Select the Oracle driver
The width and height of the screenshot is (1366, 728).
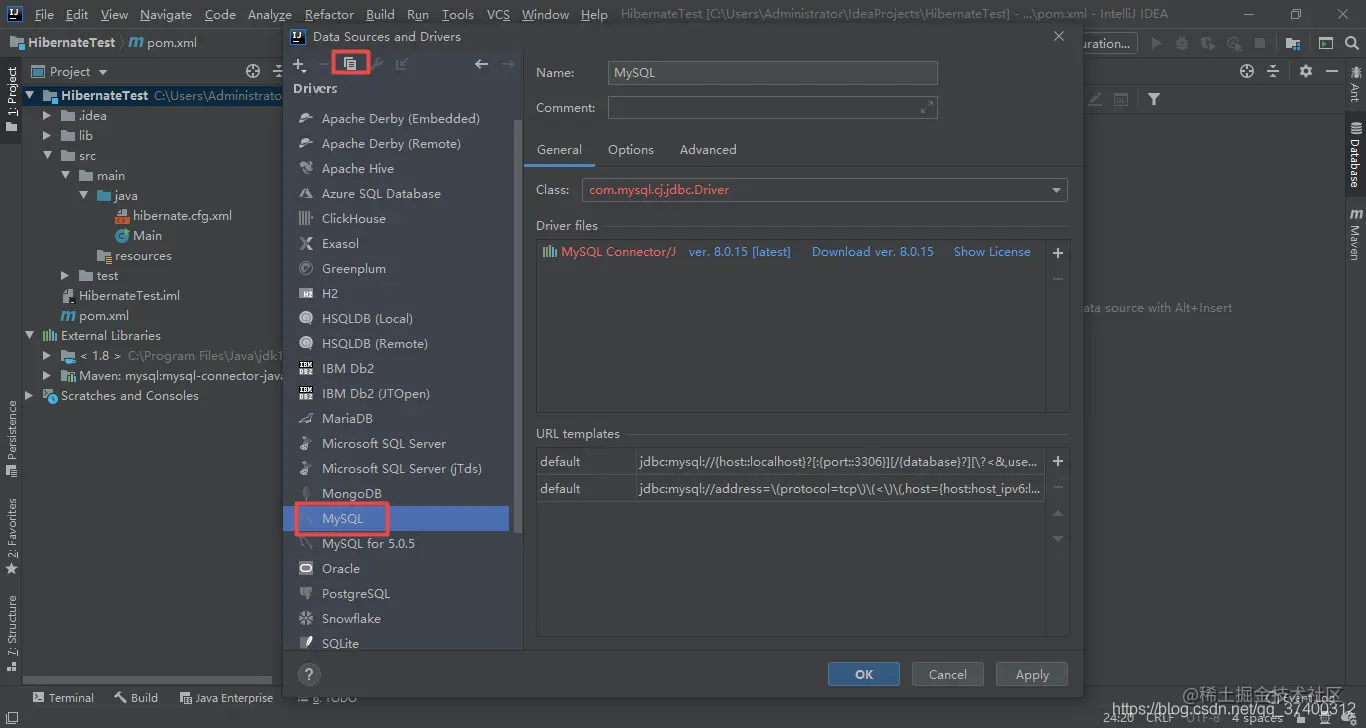(341, 569)
